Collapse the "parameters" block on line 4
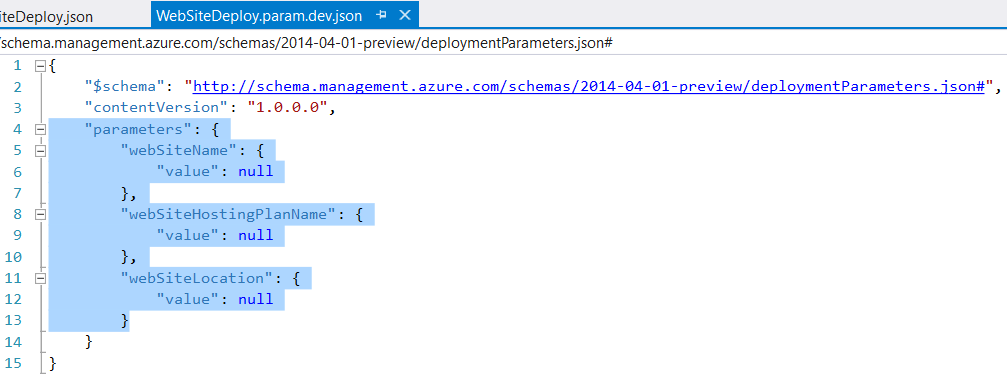The width and height of the screenshot is (1007, 384). [x=40, y=129]
